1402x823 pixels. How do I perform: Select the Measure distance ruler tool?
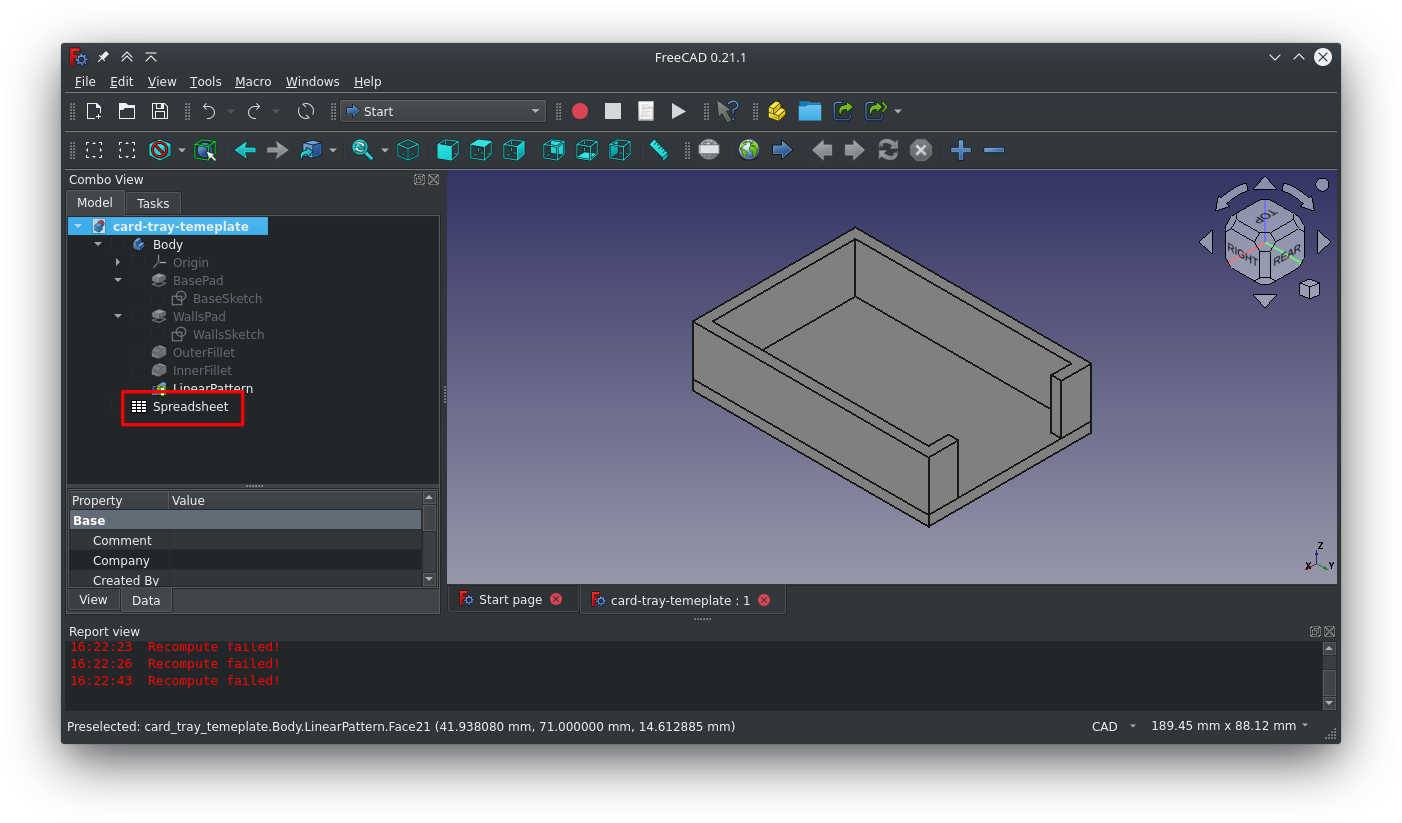click(x=658, y=150)
